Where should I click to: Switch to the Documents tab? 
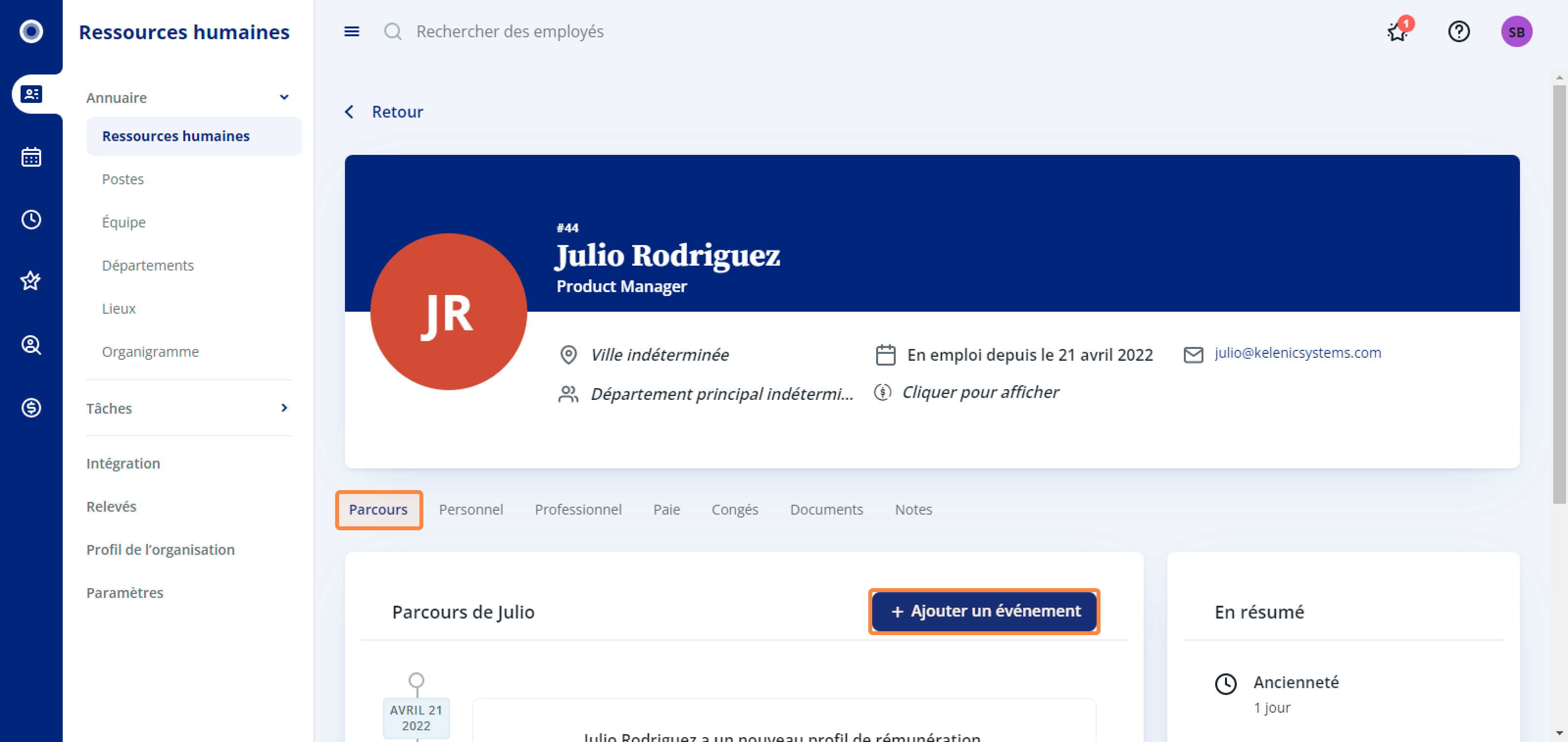(x=827, y=510)
